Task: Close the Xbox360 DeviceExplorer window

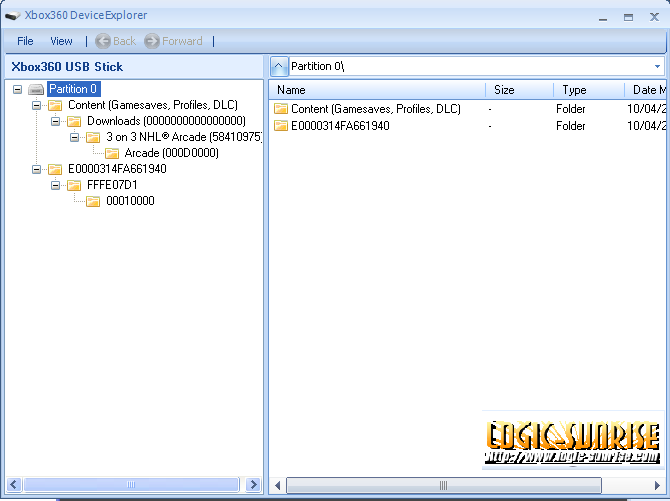Action: [x=654, y=18]
